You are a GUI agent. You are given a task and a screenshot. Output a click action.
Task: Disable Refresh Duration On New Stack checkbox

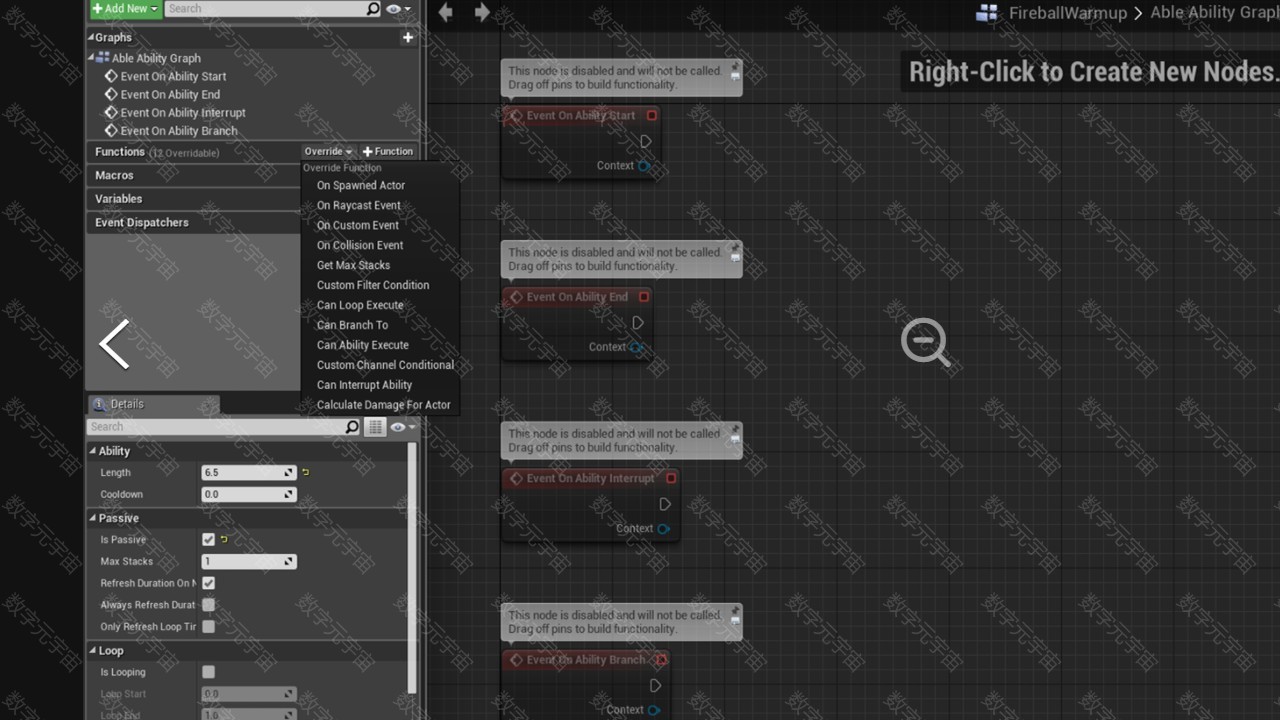point(208,583)
